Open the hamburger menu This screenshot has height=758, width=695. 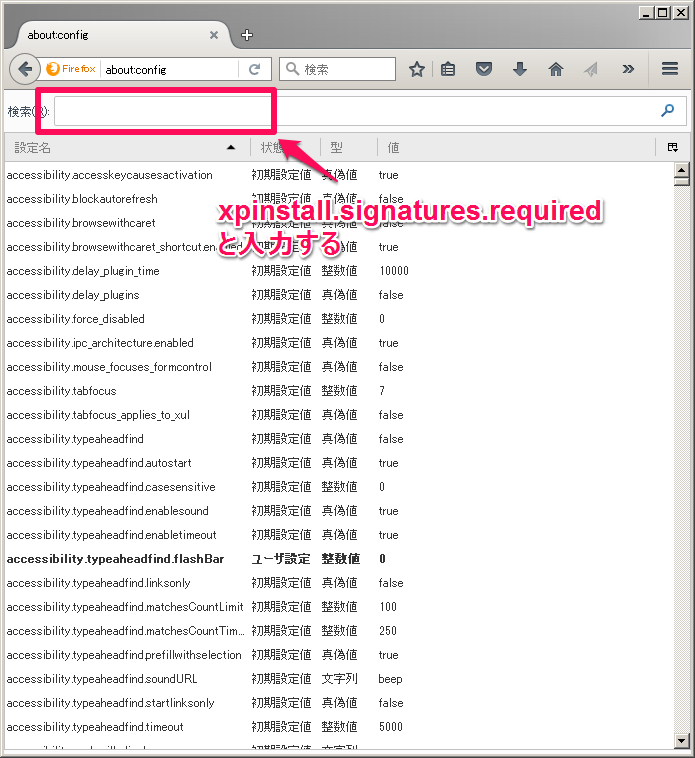tap(669, 69)
